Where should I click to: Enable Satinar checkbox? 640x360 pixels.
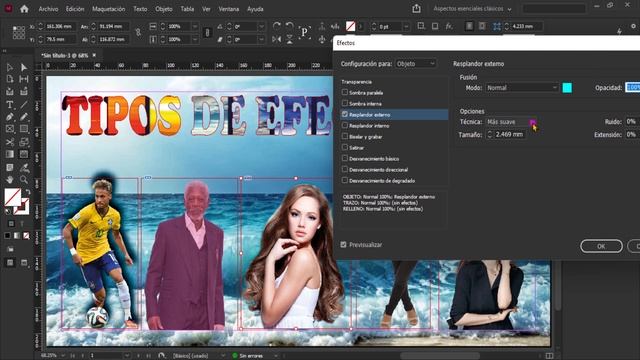click(345, 147)
